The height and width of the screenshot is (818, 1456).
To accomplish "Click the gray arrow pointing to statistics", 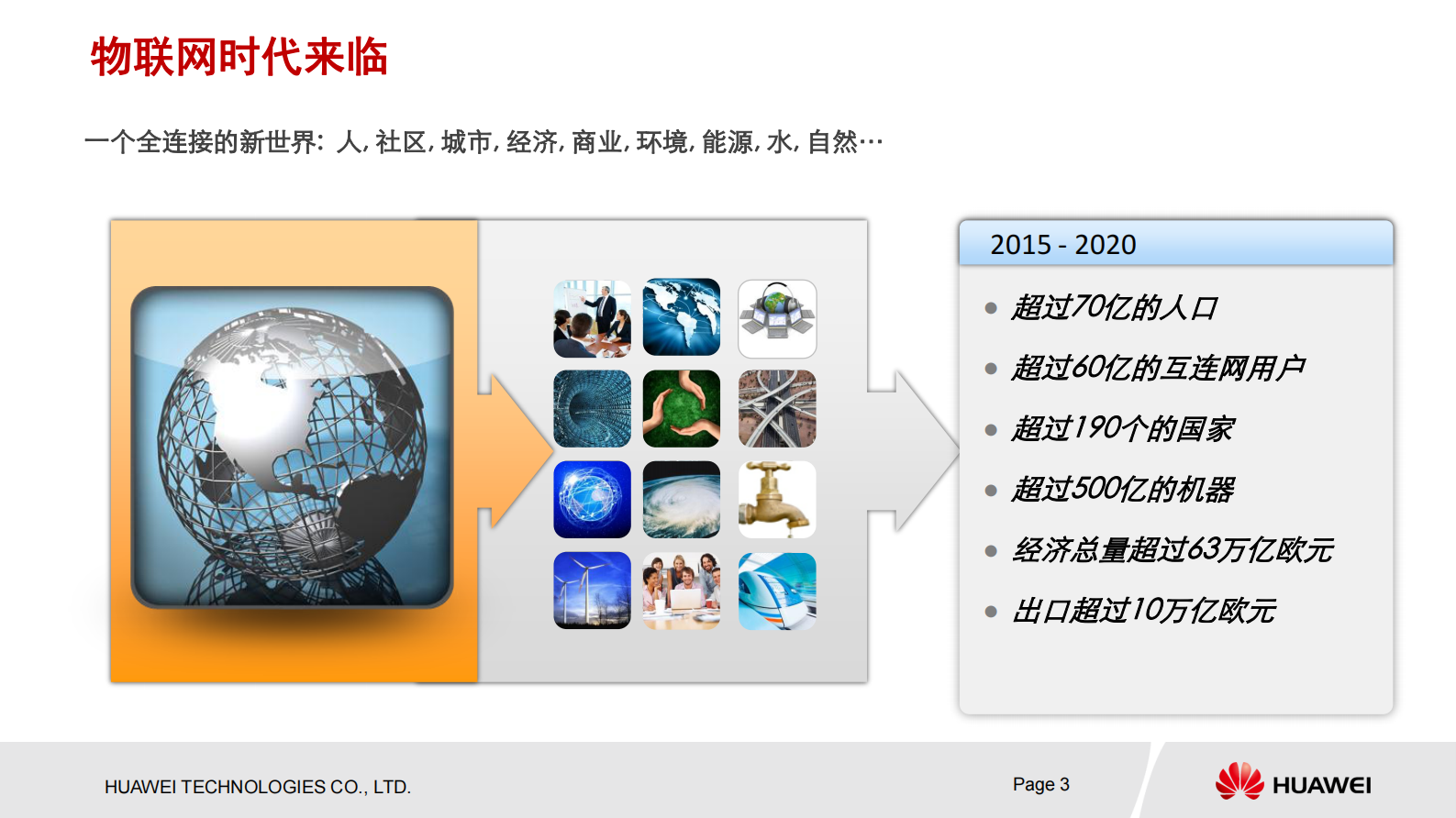I will pyautogui.click(x=913, y=450).
